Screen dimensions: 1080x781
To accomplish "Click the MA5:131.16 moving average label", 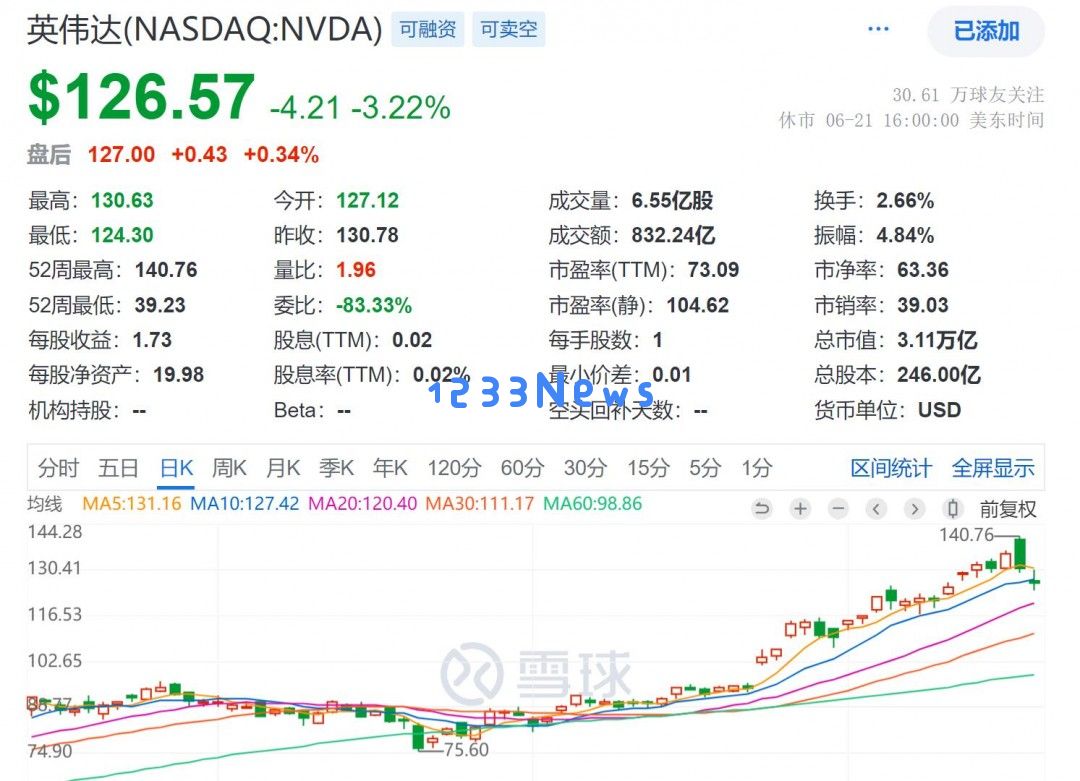I will tap(132, 503).
